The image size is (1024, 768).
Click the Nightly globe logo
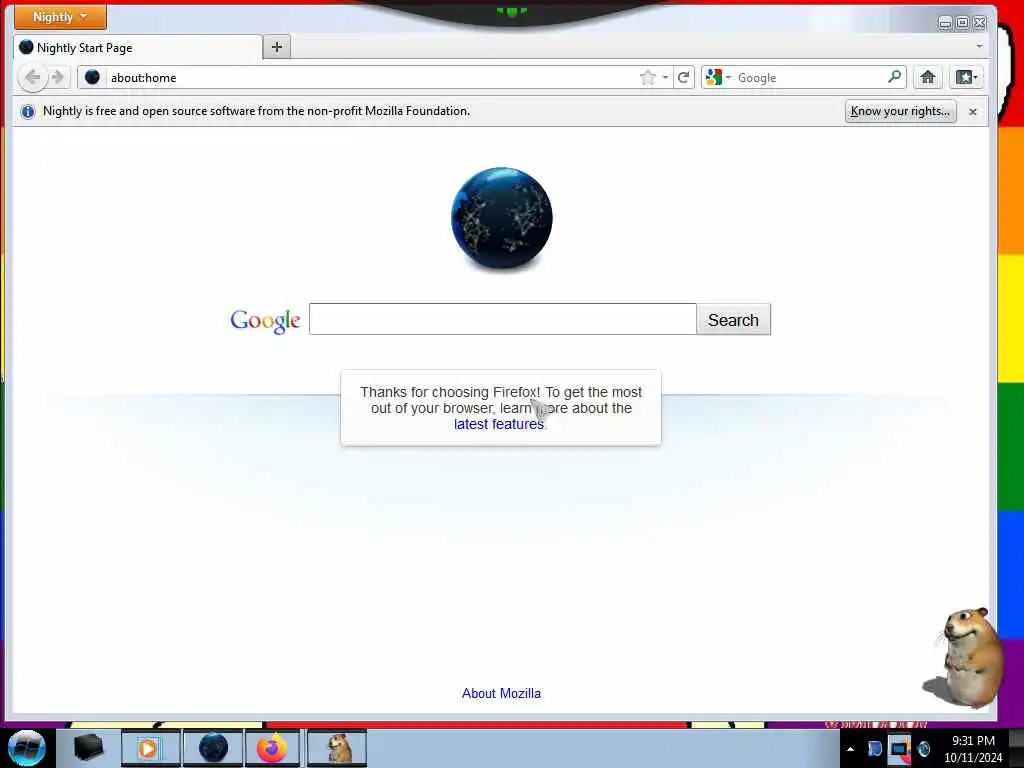pyautogui.click(x=502, y=218)
